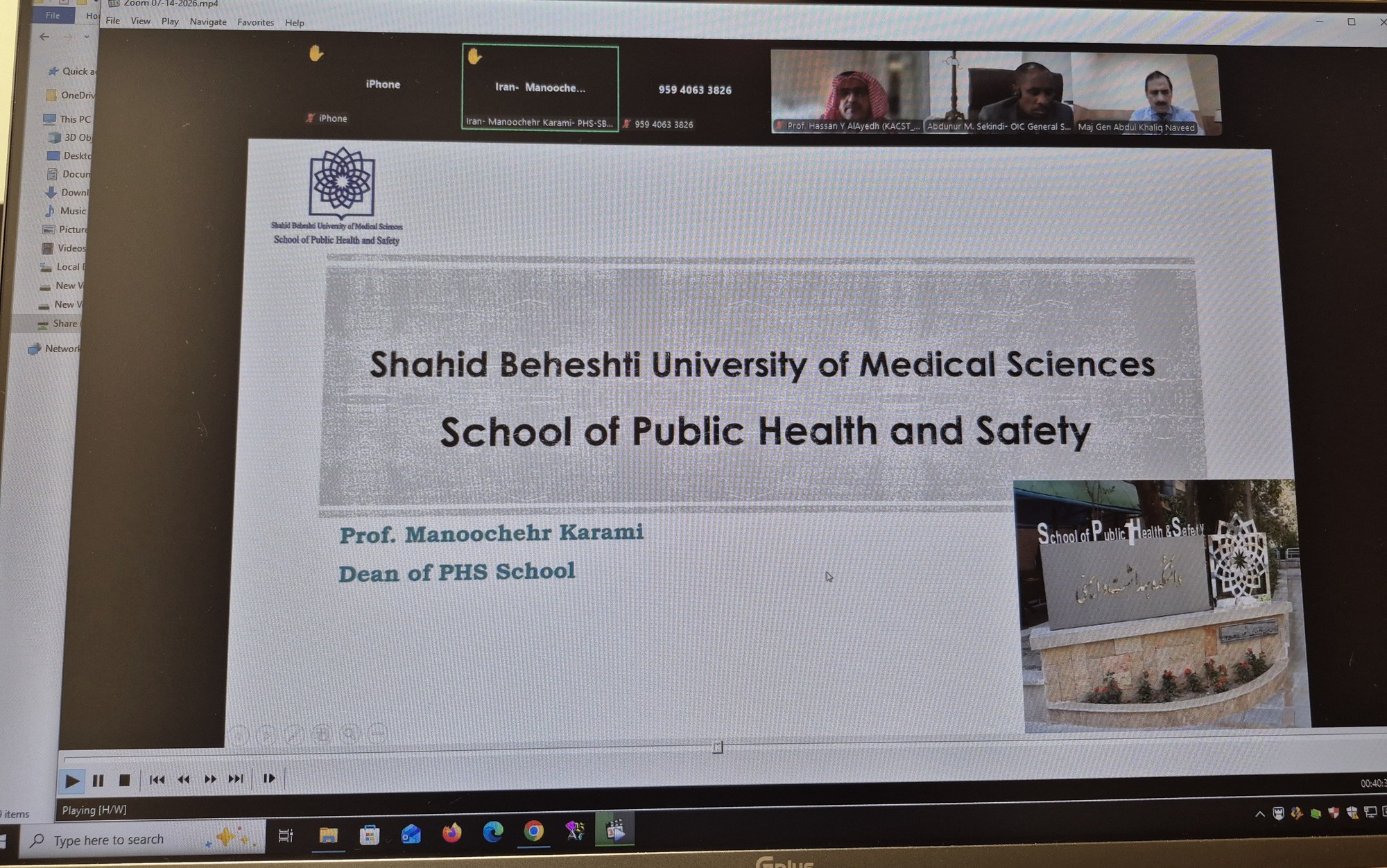
Task: Open the Help menu
Action: click(294, 23)
